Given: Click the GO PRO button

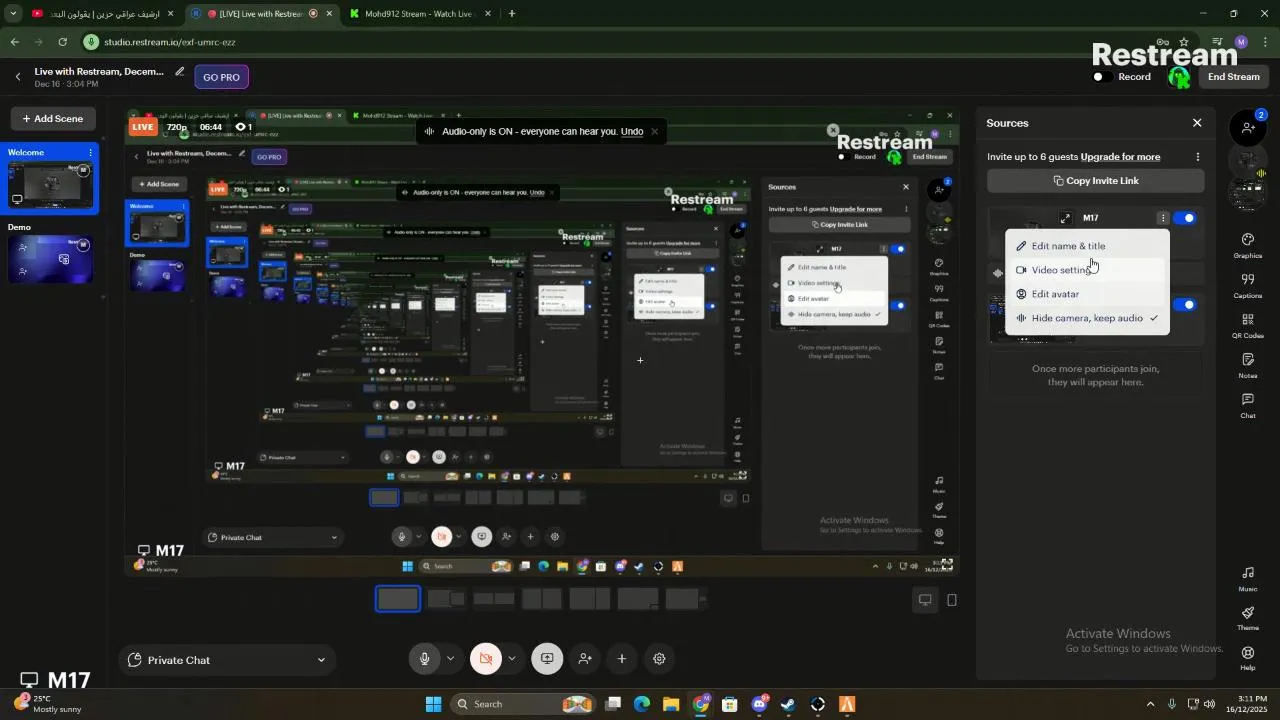Looking at the screenshot, I should (x=222, y=77).
